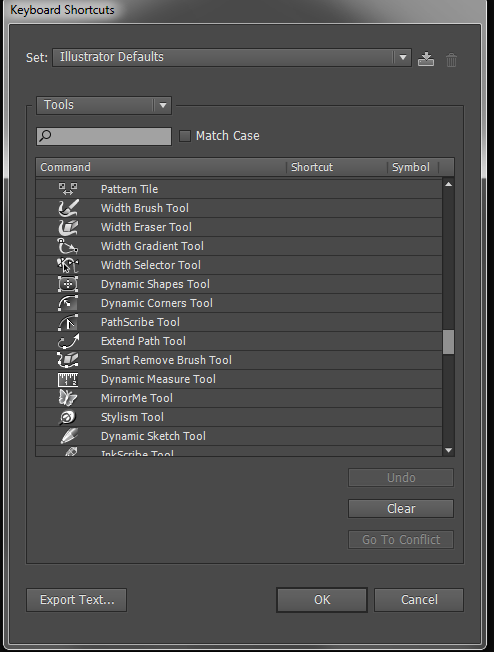The image size is (494, 652).
Task: Select the Dynamic Sketch Tool row text
Action: (x=153, y=436)
